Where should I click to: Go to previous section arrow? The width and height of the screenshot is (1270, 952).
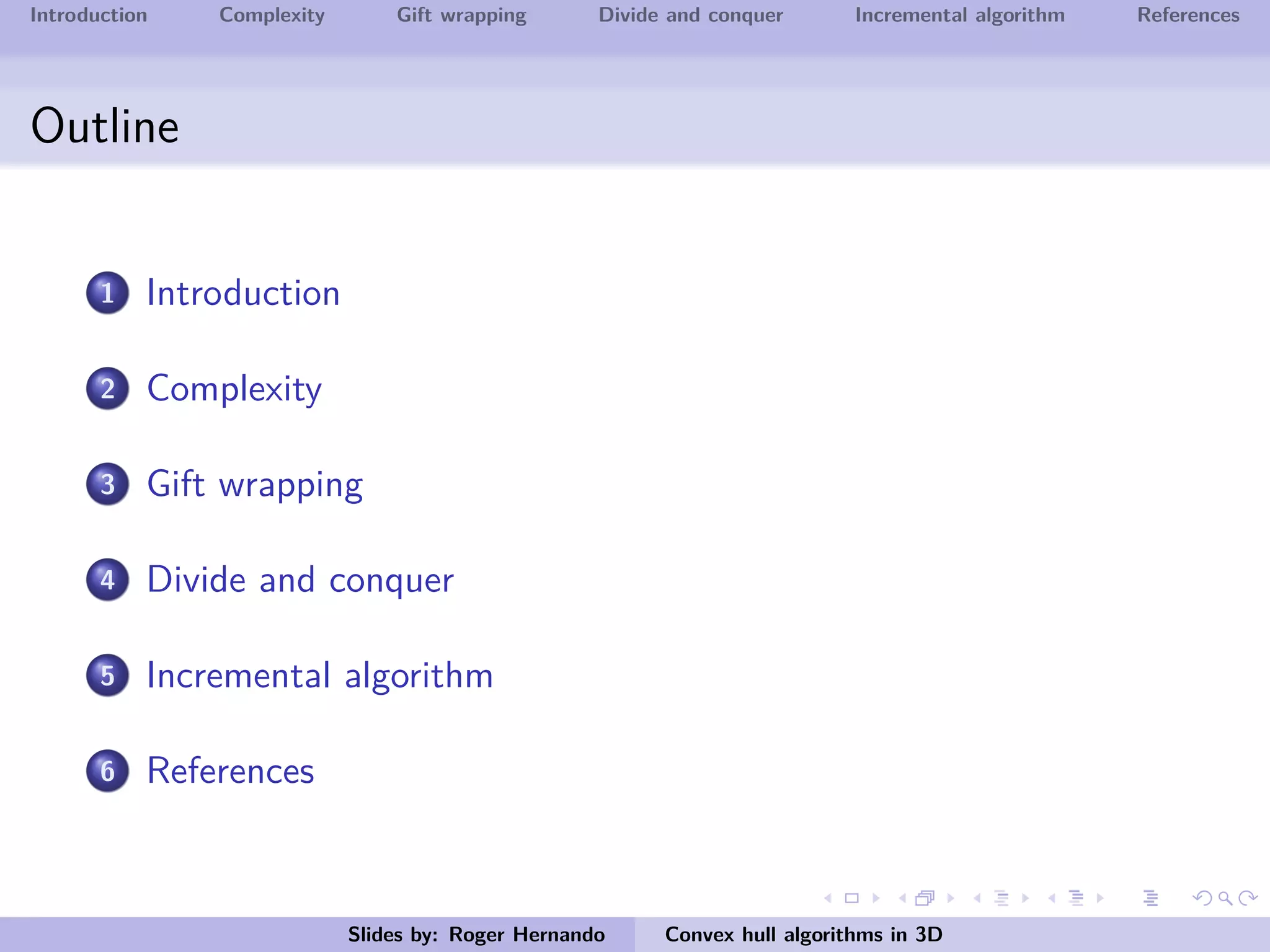point(1052,898)
